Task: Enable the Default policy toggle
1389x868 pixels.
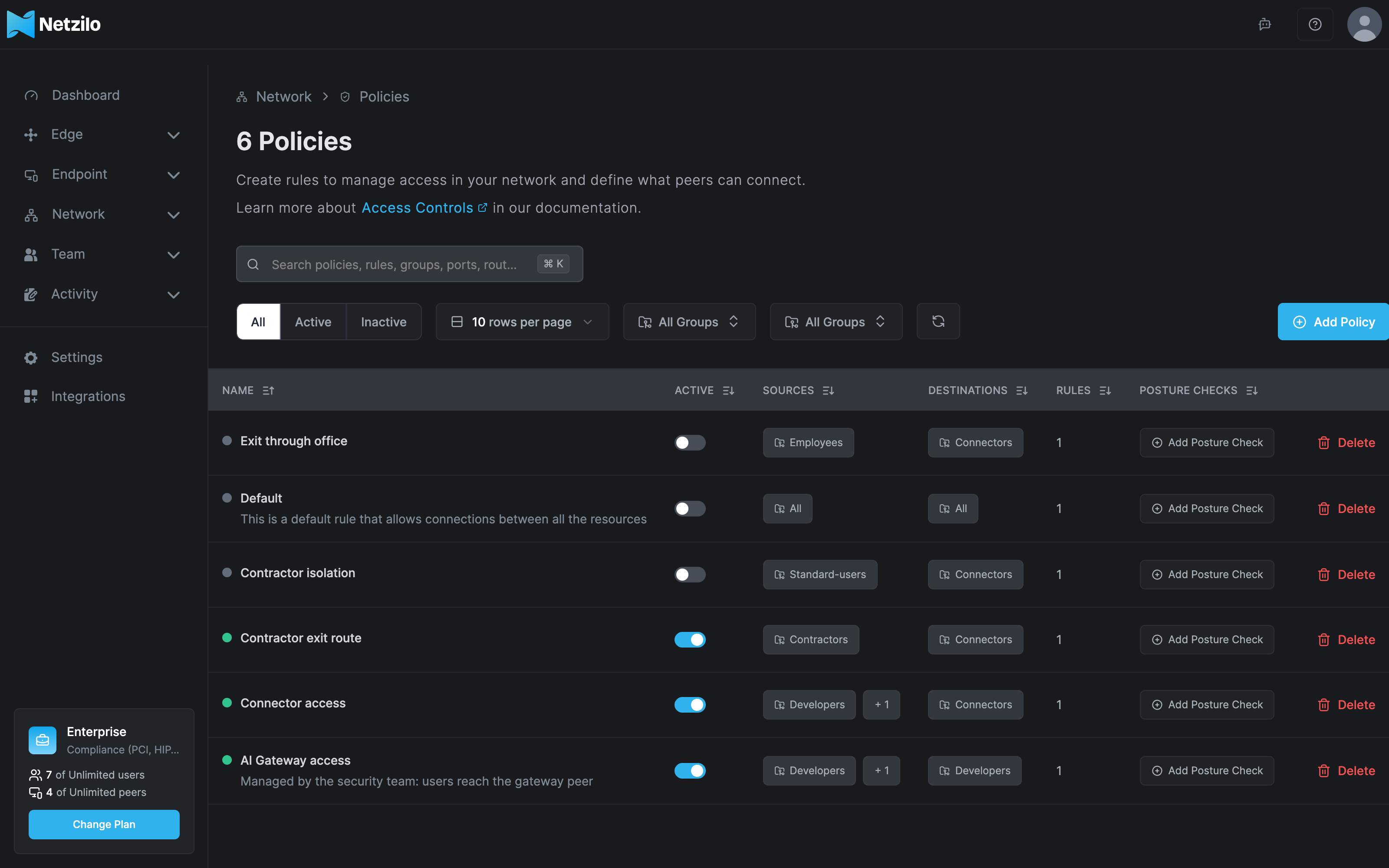Action: tap(690, 509)
